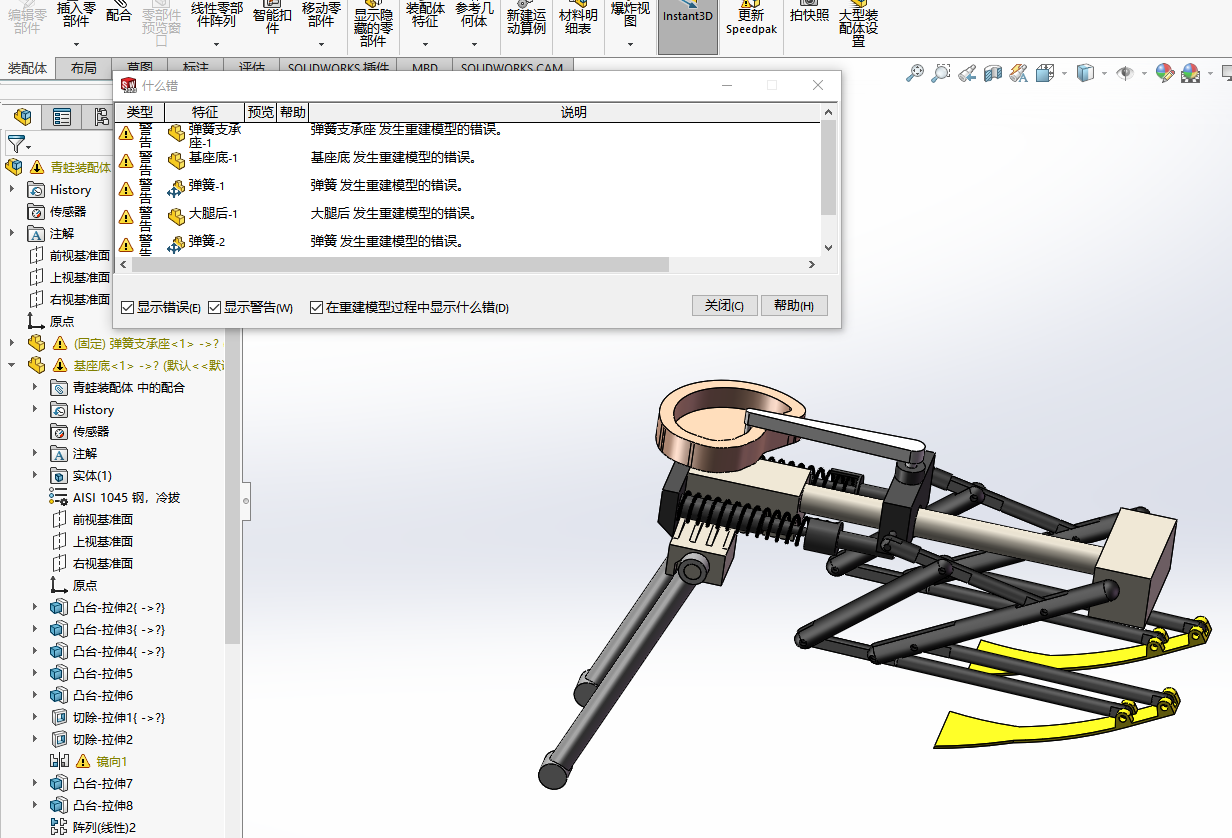Toggle the Instant3D button

tap(687, 27)
